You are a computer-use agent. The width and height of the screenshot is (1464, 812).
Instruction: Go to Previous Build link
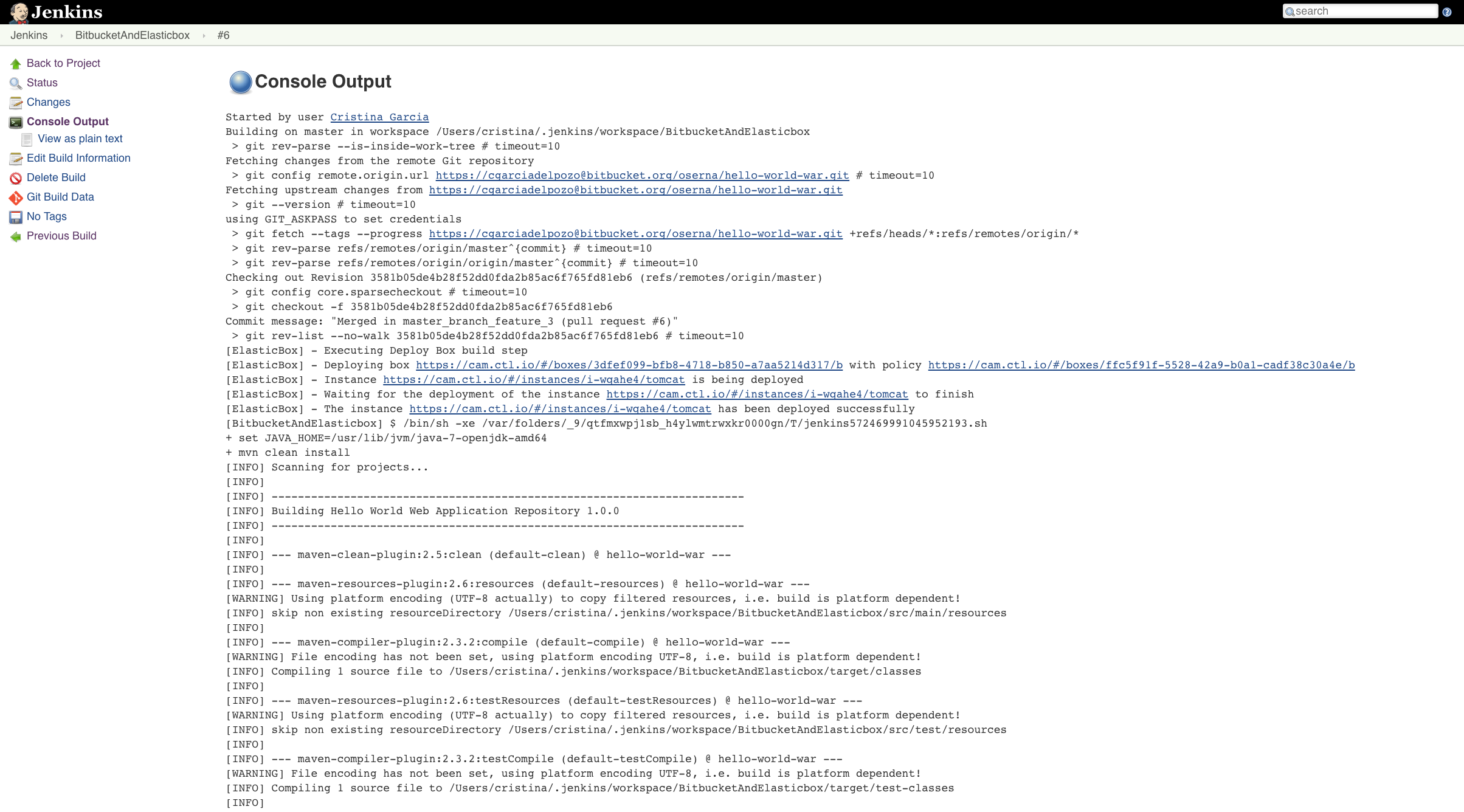click(x=61, y=236)
